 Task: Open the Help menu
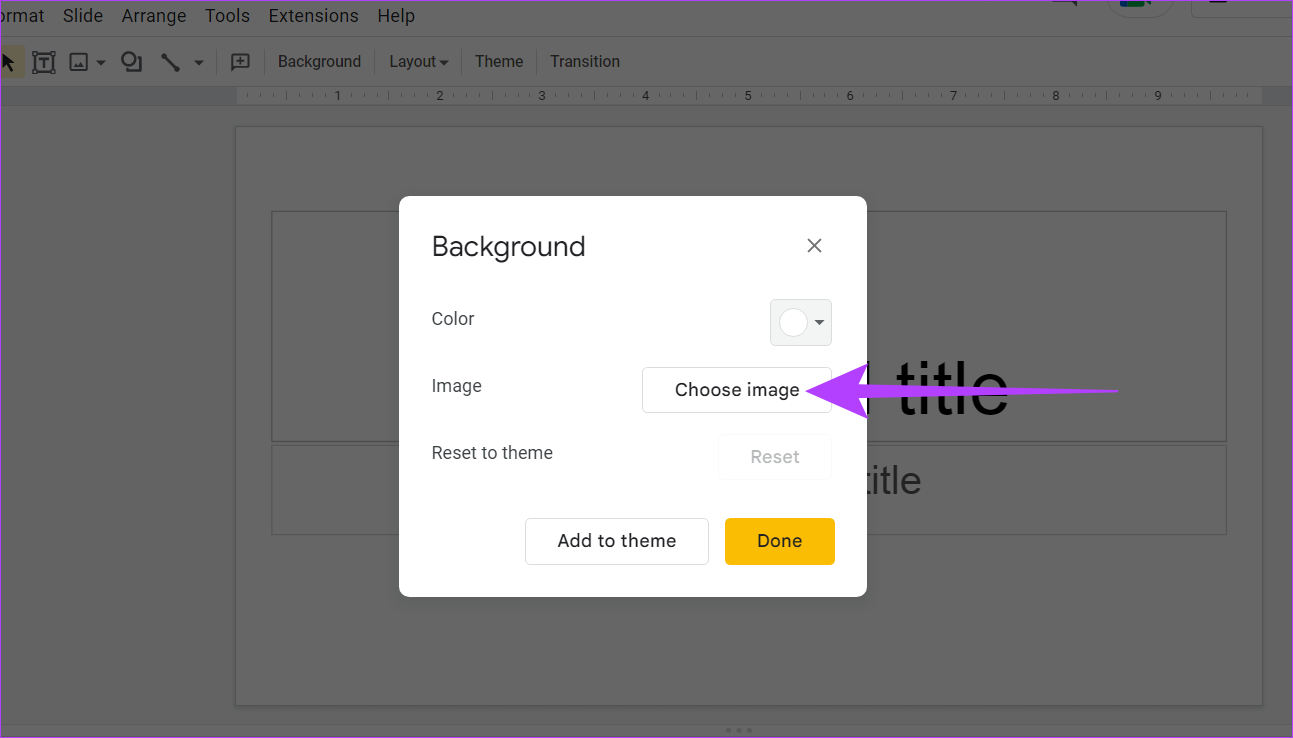pyautogui.click(x=396, y=16)
